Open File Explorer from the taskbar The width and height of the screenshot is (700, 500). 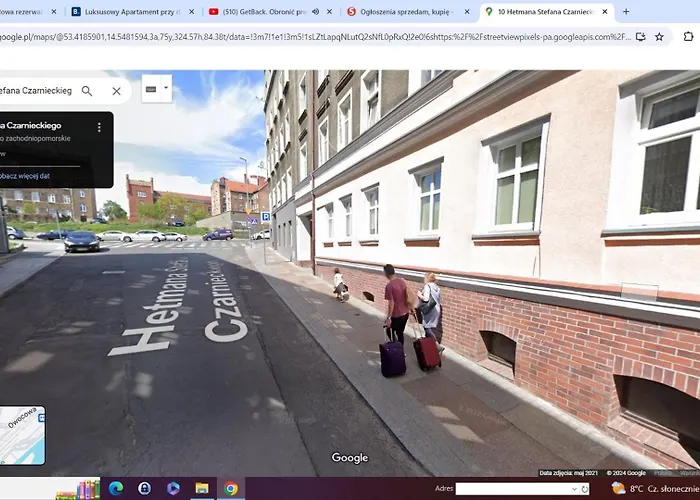point(202,488)
